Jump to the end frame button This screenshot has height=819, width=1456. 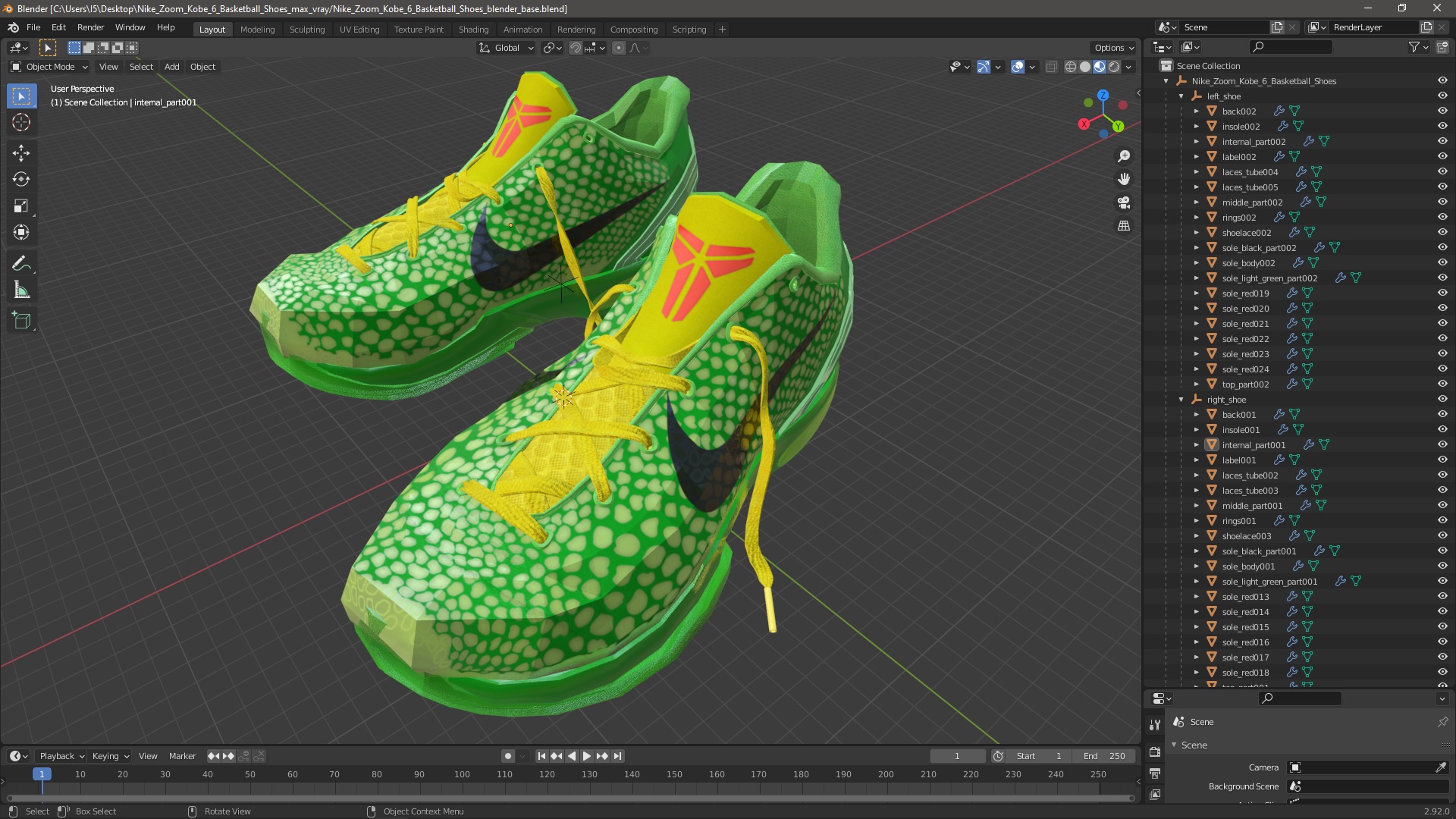(618, 756)
